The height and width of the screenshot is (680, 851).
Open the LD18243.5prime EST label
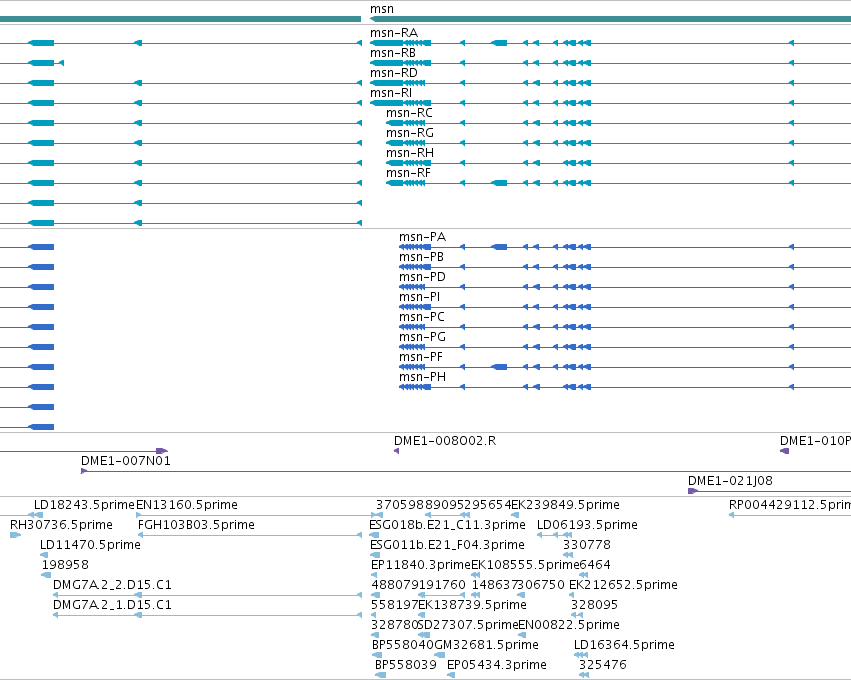click(84, 505)
